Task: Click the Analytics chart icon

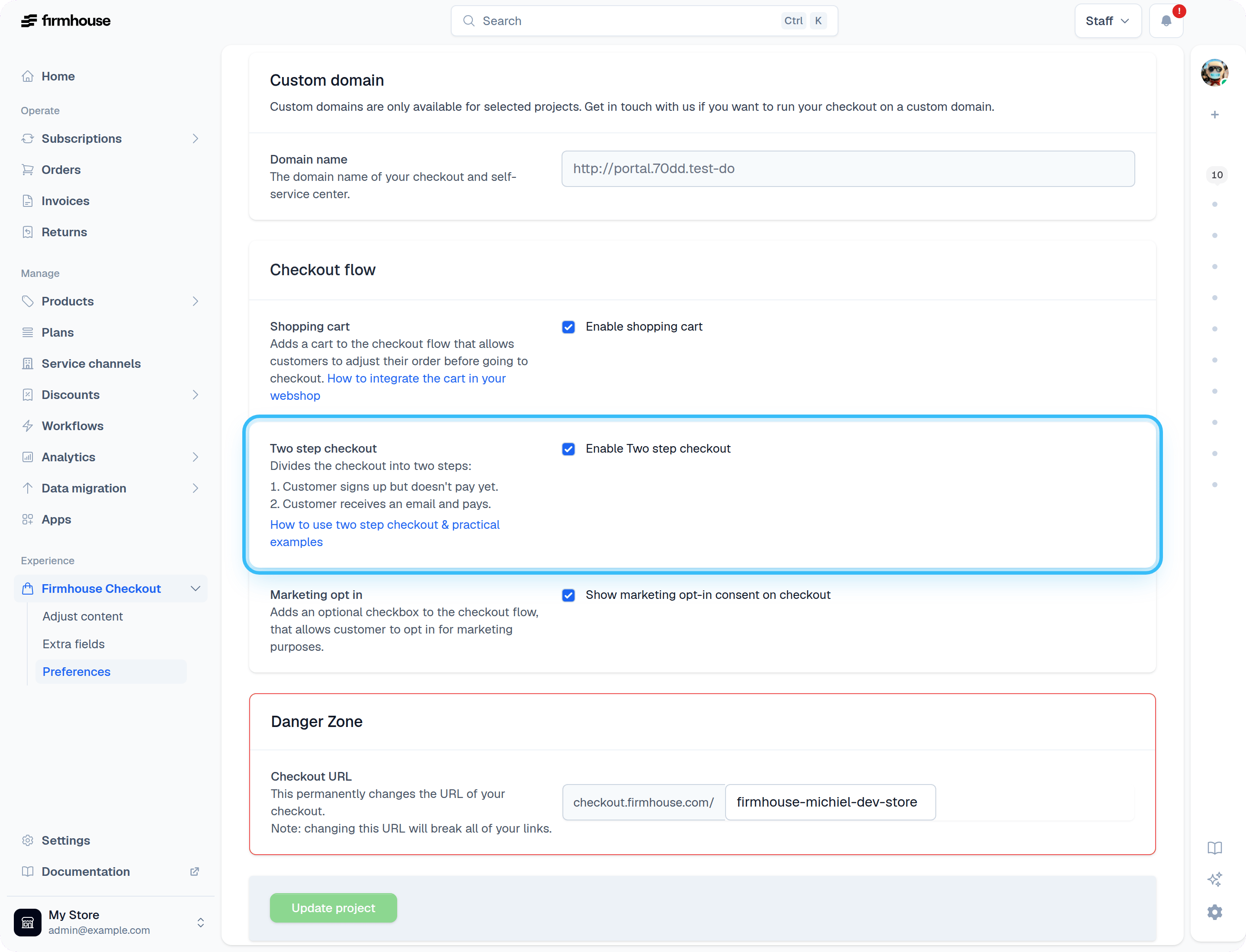Action: (x=28, y=457)
